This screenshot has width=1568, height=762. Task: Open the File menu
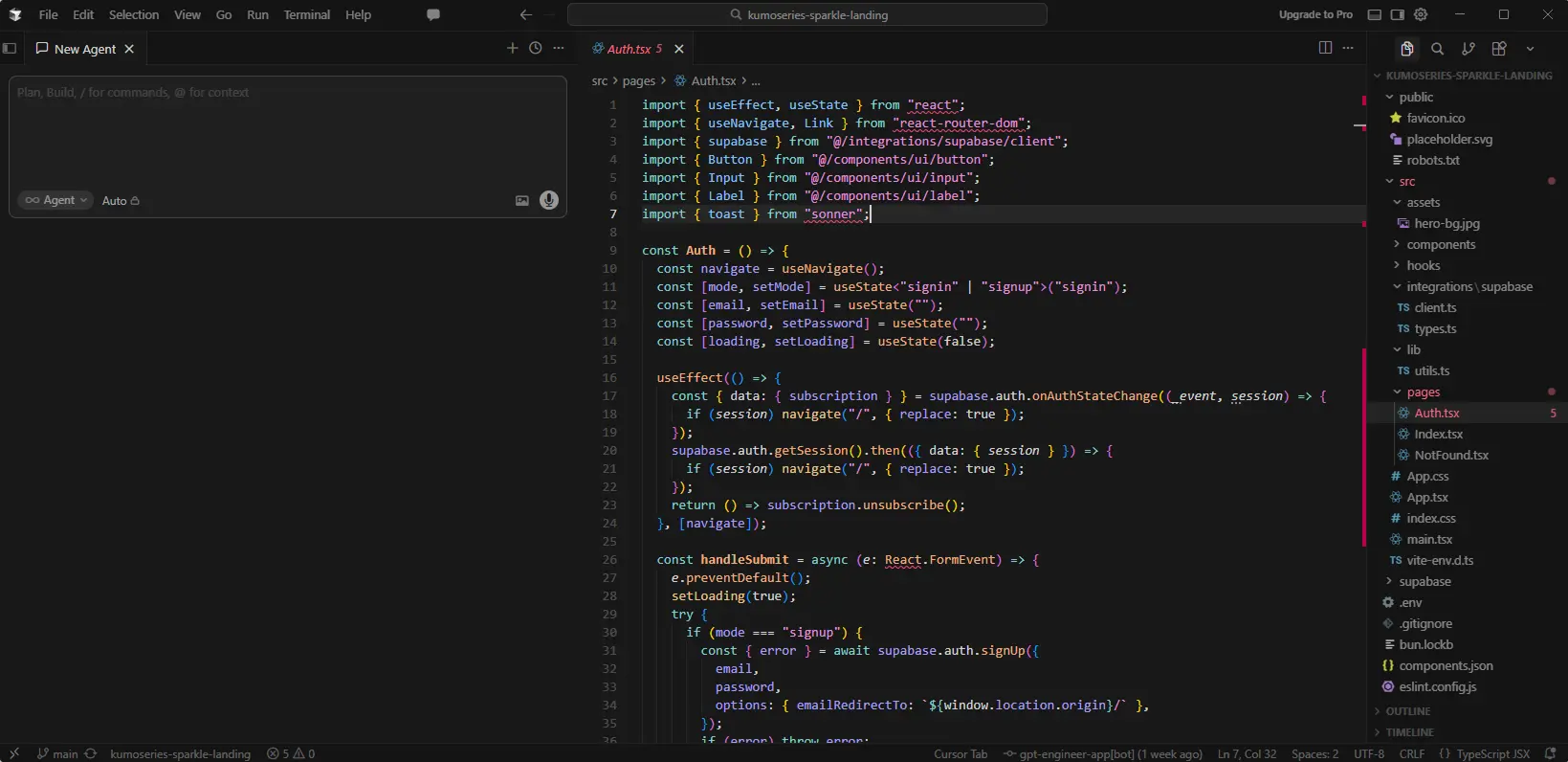(x=49, y=14)
